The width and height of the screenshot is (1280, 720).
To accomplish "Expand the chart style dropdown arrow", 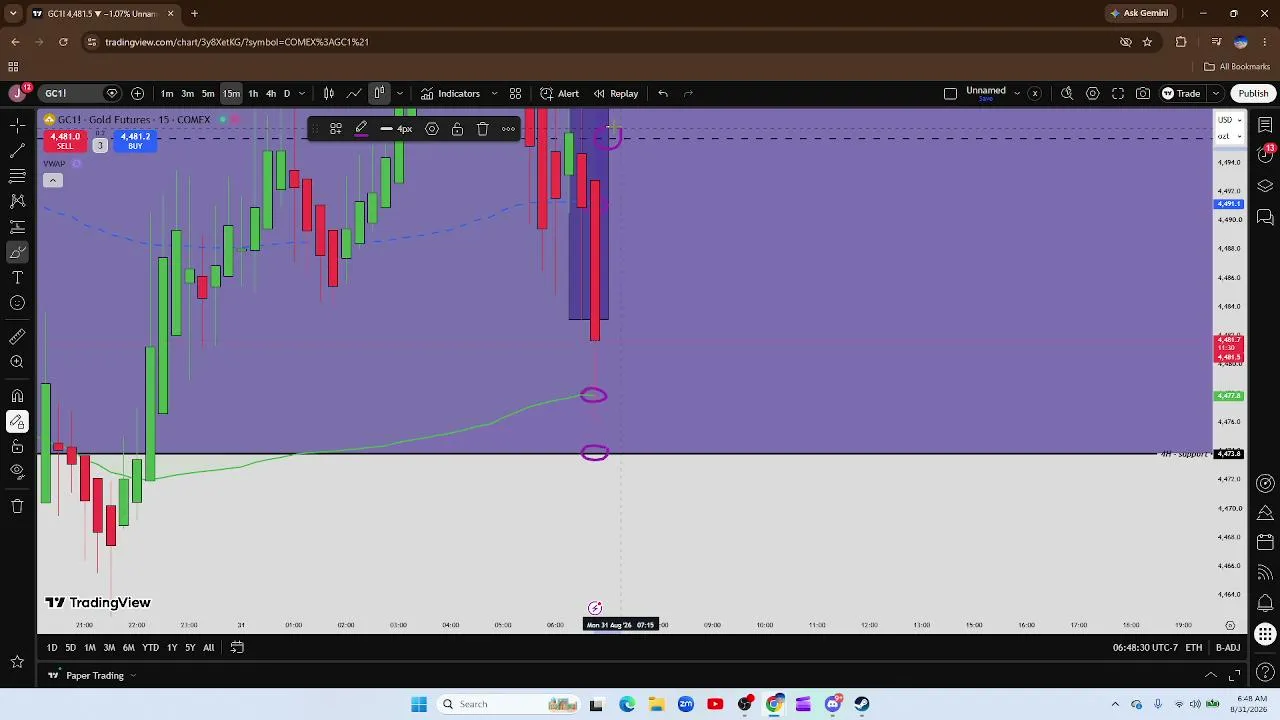I will pos(400,93).
